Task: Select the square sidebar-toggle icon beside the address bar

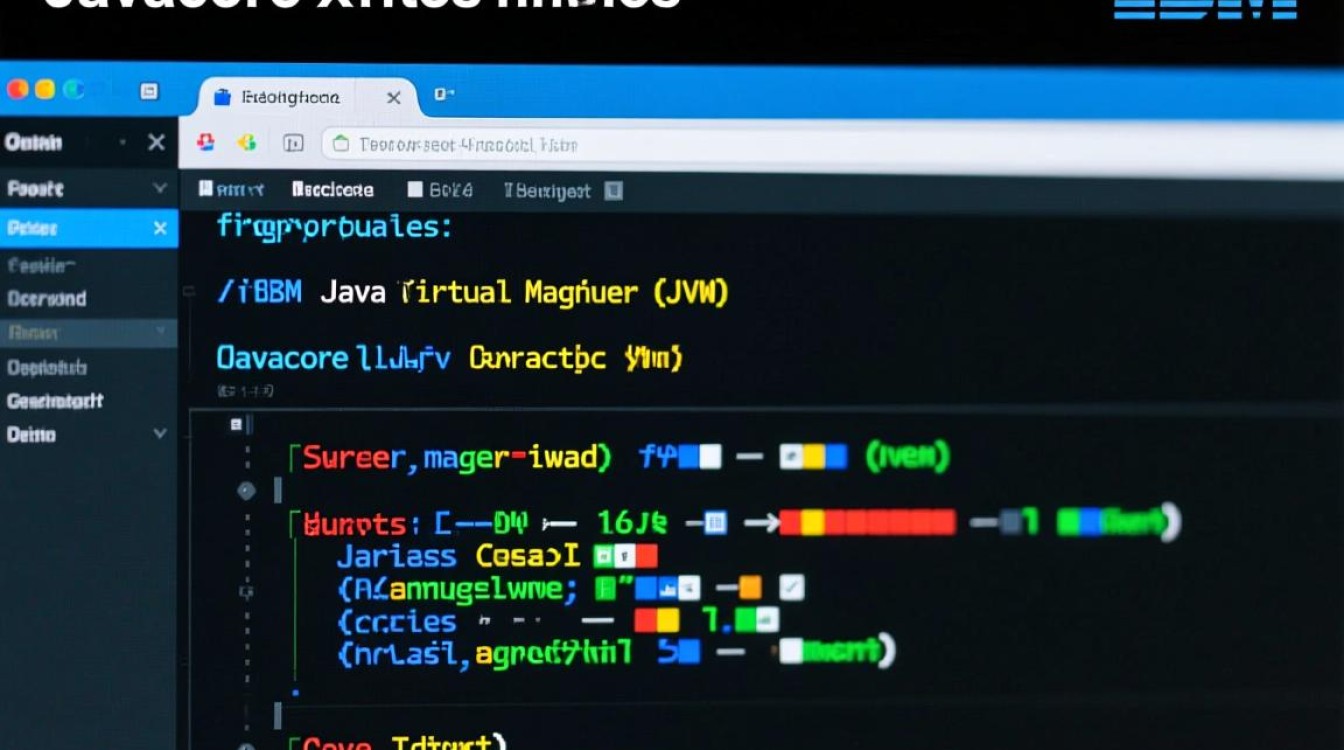Action: tap(292, 143)
